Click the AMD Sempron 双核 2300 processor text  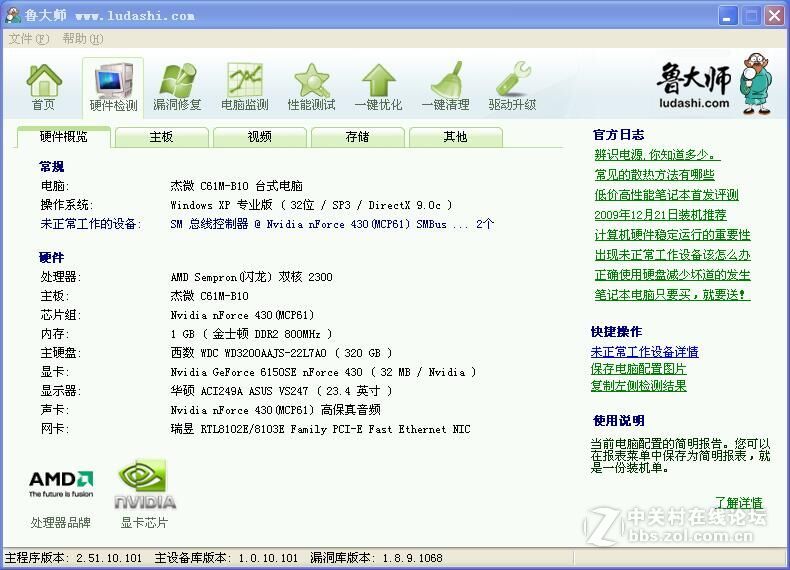click(251, 277)
